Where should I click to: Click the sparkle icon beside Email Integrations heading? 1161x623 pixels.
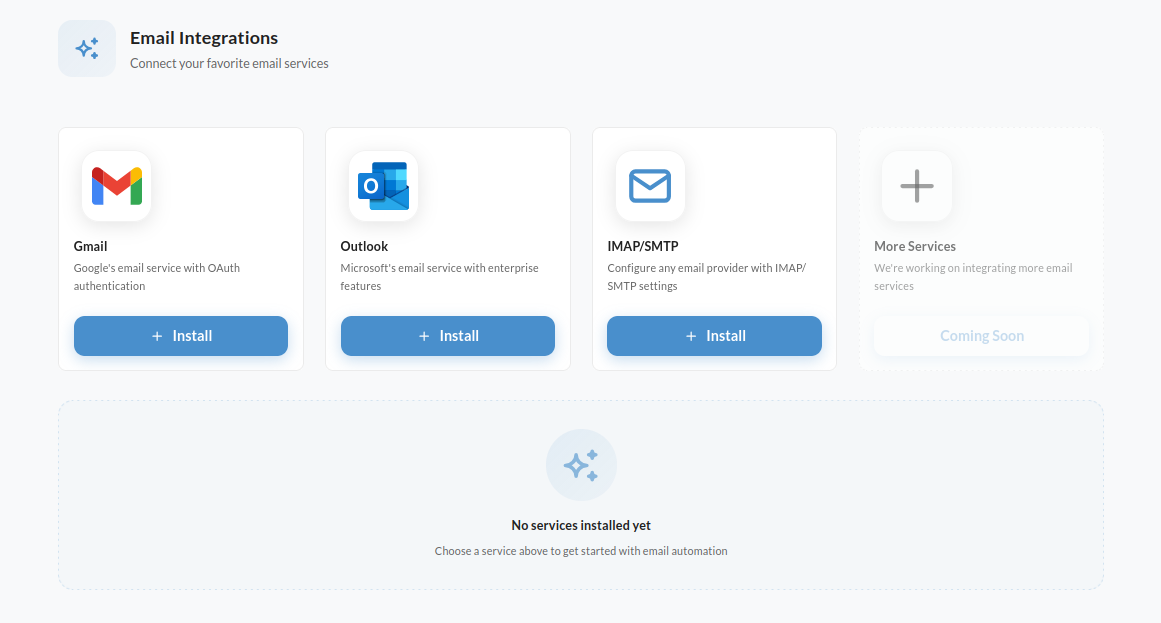click(86, 47)
